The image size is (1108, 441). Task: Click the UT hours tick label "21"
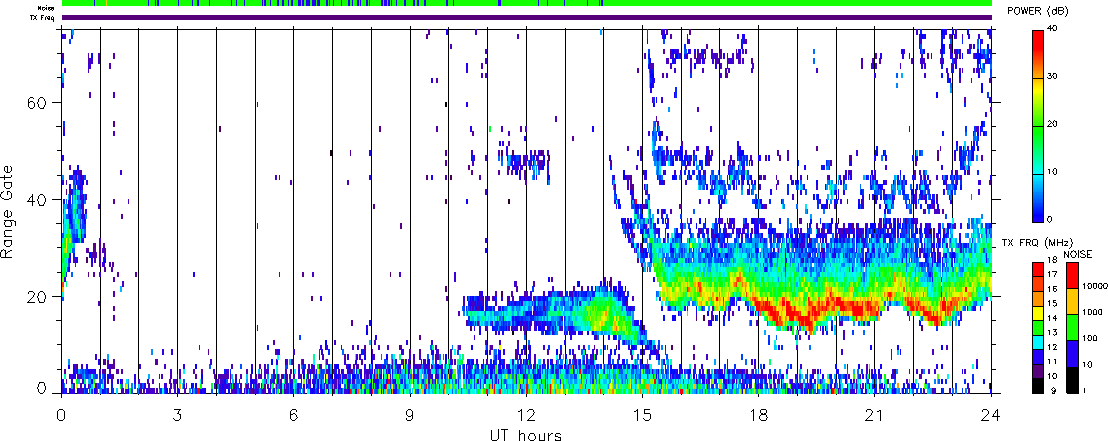[x=875, y=416]
